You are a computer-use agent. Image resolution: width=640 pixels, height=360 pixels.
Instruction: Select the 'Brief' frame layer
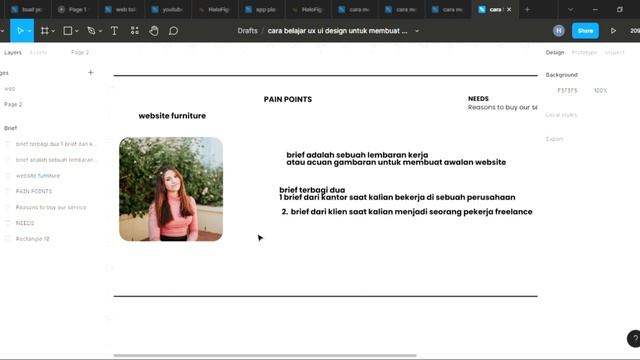[11, 128]
